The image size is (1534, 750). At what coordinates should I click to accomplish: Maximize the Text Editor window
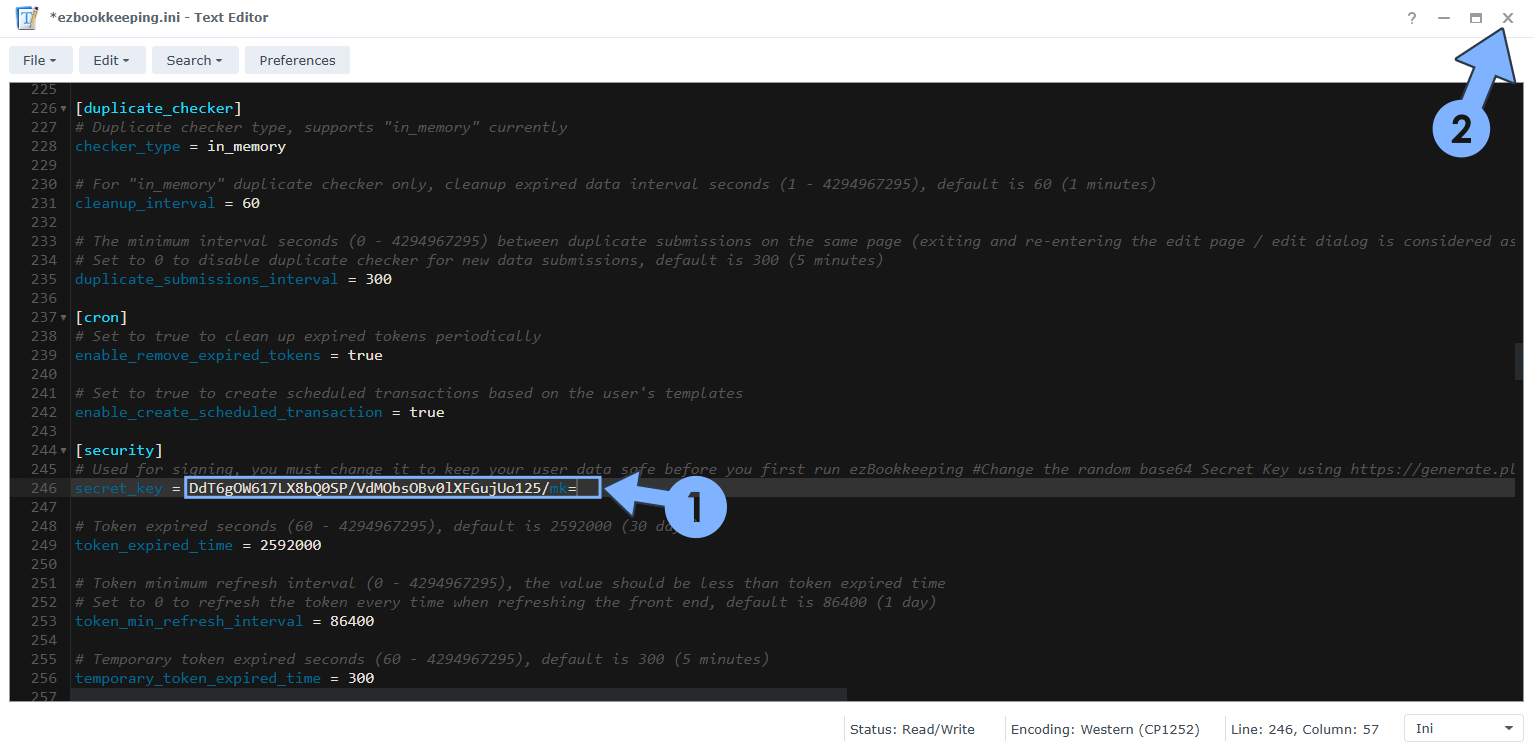[x=1475, y=18]
